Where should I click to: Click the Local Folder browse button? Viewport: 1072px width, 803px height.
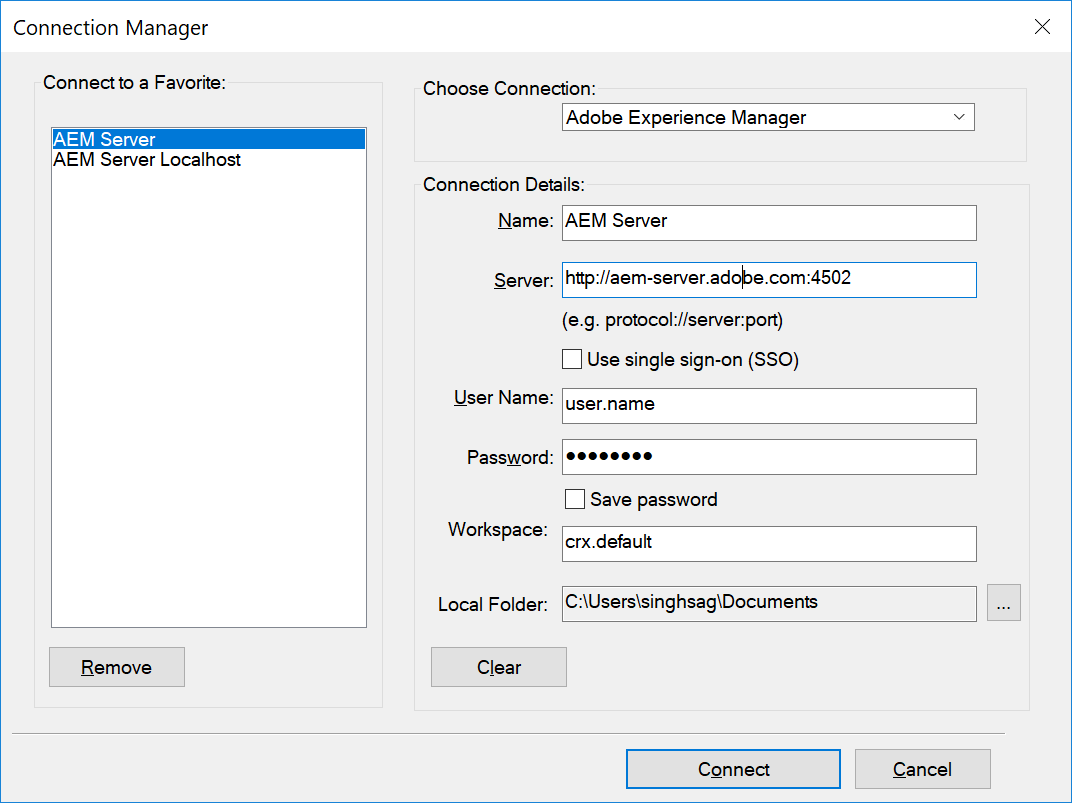pos(1004,602)
